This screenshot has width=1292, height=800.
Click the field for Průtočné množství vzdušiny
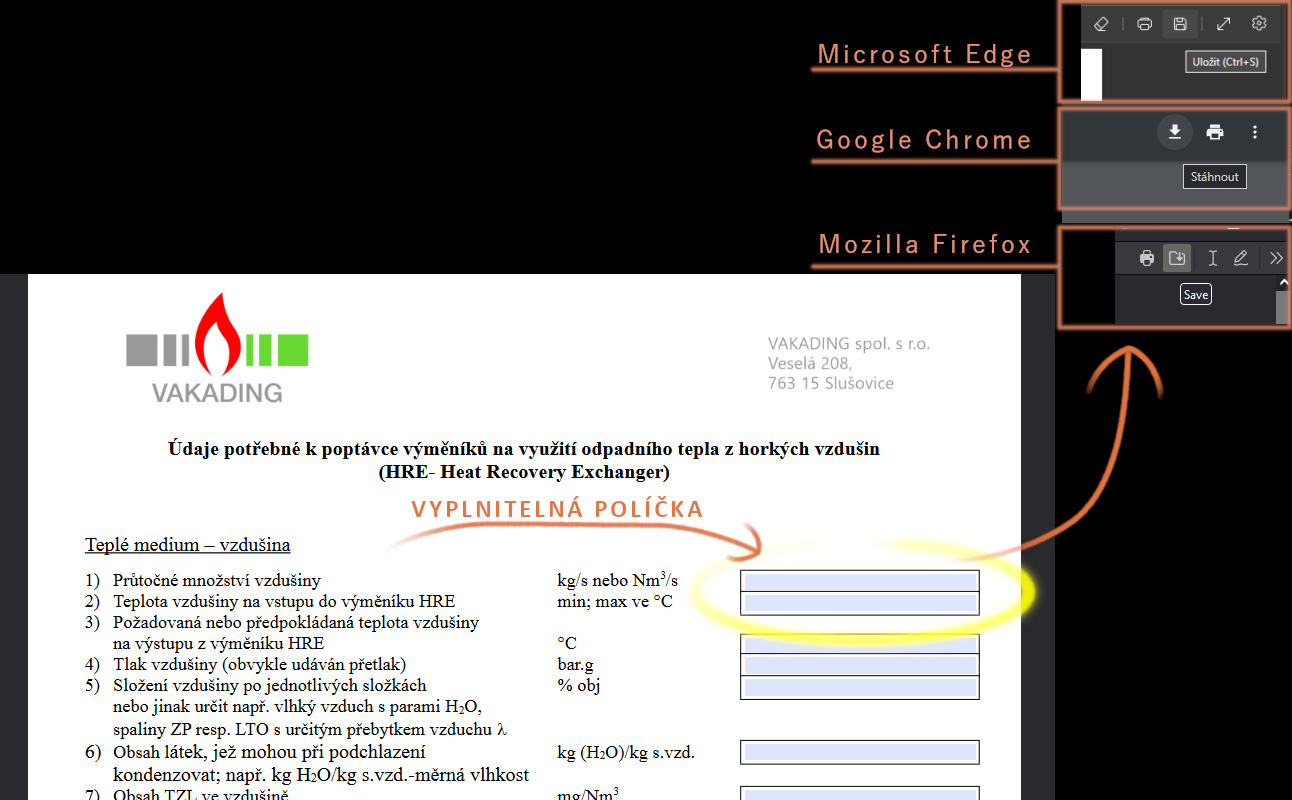tap(860, 582)
